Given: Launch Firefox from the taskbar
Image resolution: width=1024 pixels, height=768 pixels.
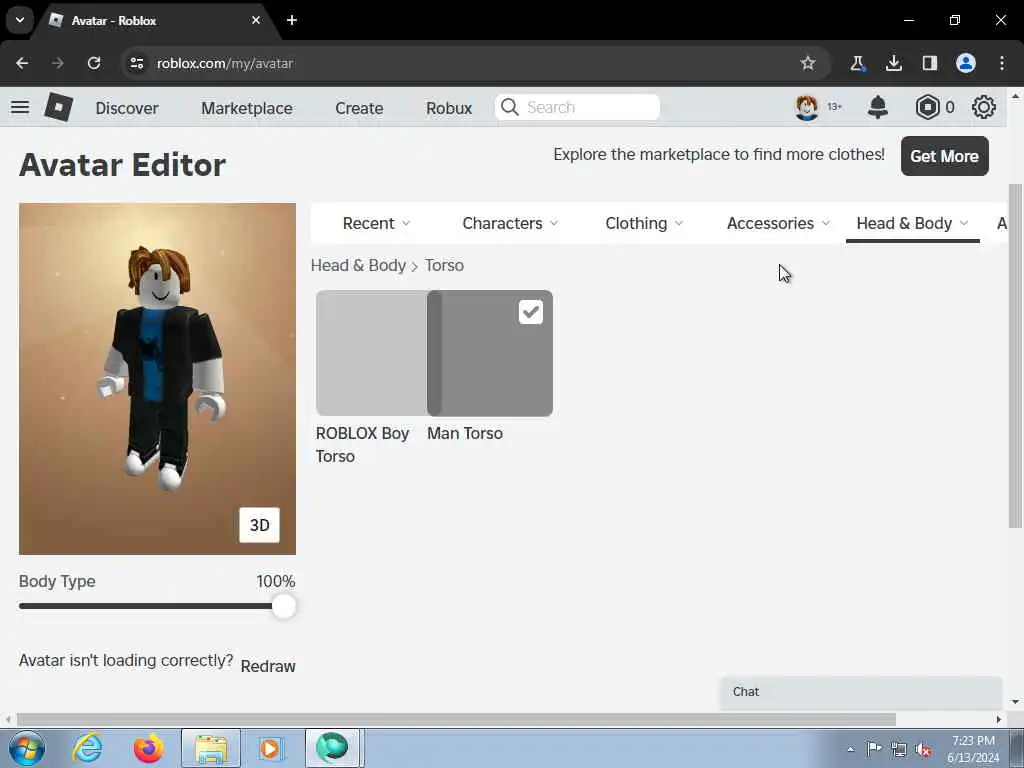Looking at the screenshot, I should (x=148, y=748).
